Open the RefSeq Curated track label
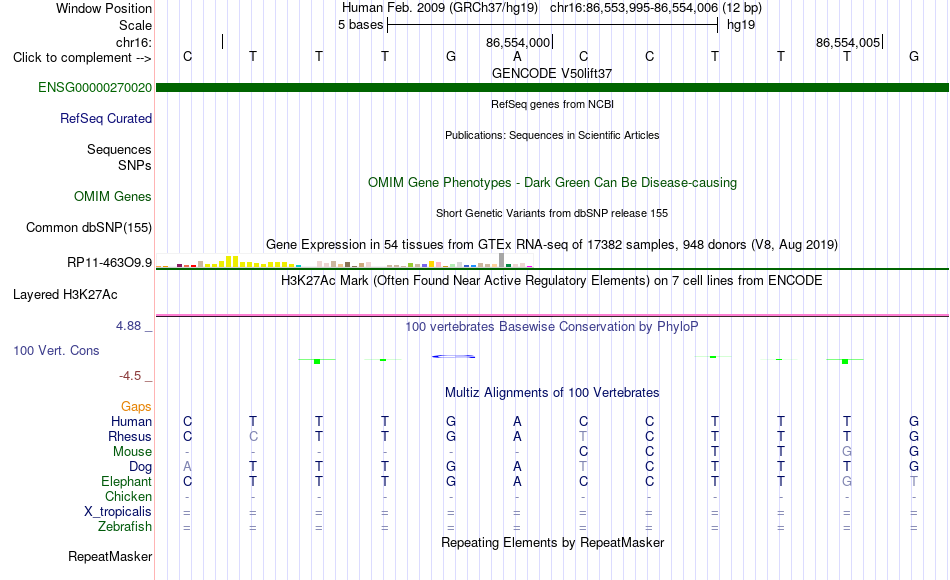 [x=105, y=118]
